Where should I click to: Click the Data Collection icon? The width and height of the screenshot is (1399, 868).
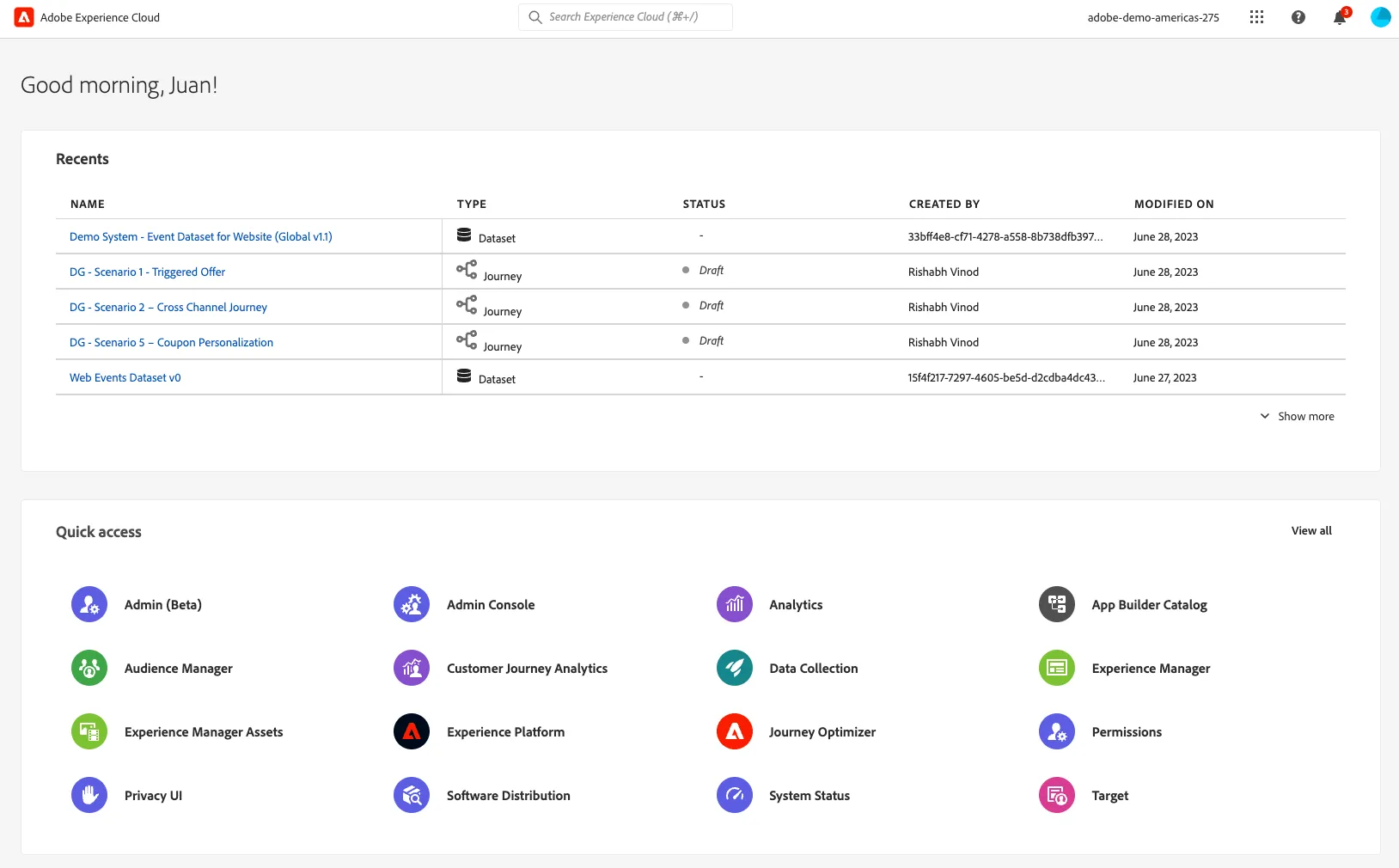click(x=734, y=668)
